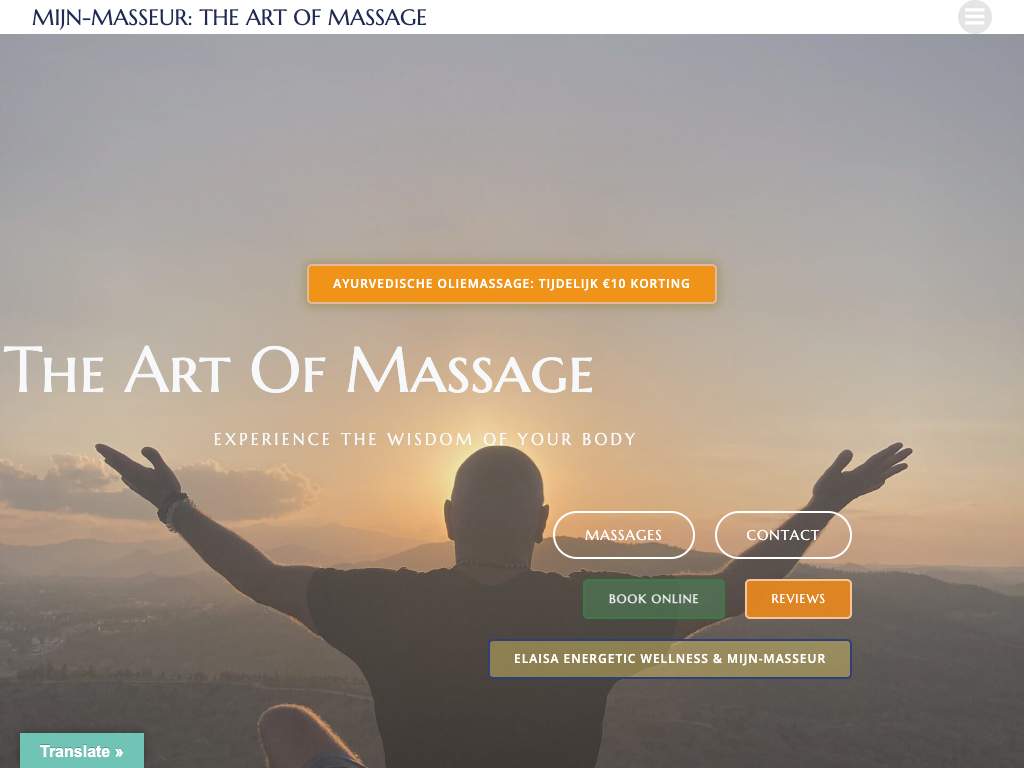Click the Mijn-Masseur site title link

(229, 17)
